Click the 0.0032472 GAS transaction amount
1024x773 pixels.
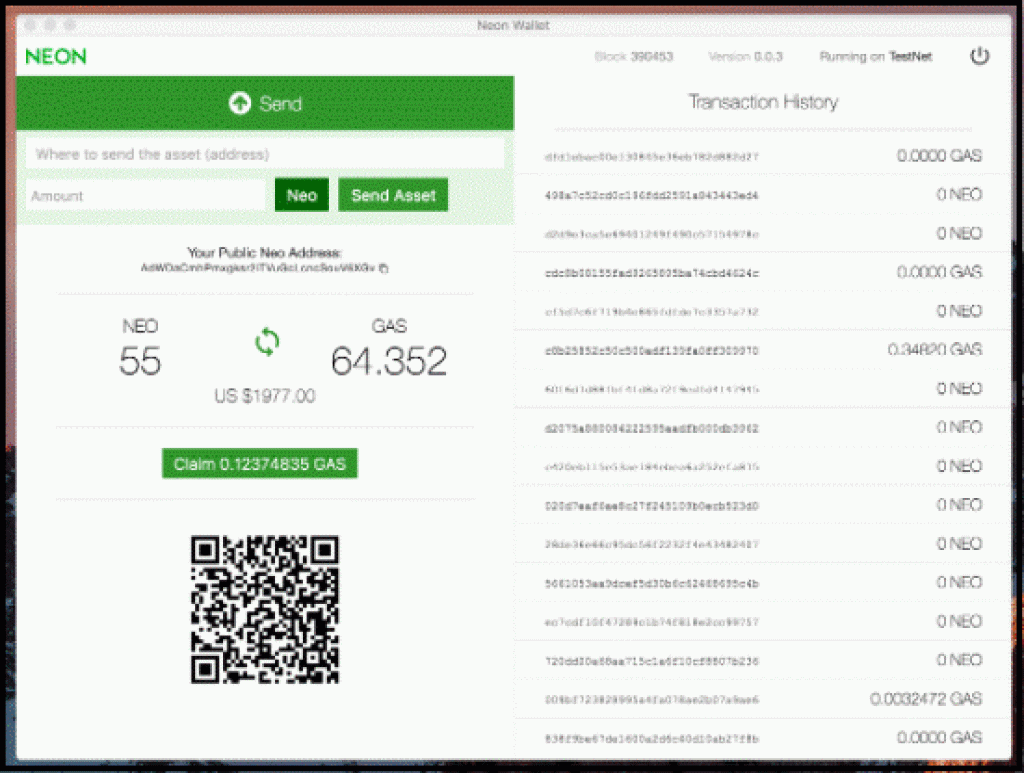click(x=926, y=699)
